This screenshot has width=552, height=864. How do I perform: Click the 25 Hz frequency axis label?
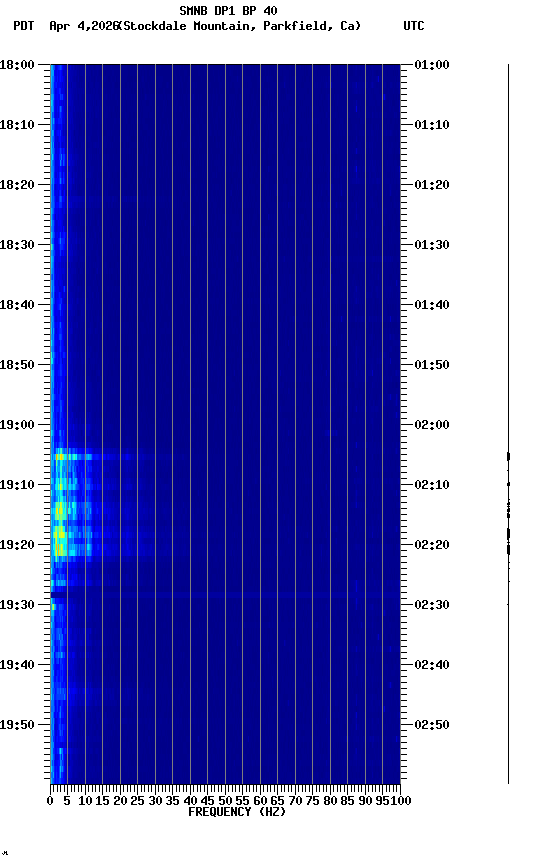137,801
